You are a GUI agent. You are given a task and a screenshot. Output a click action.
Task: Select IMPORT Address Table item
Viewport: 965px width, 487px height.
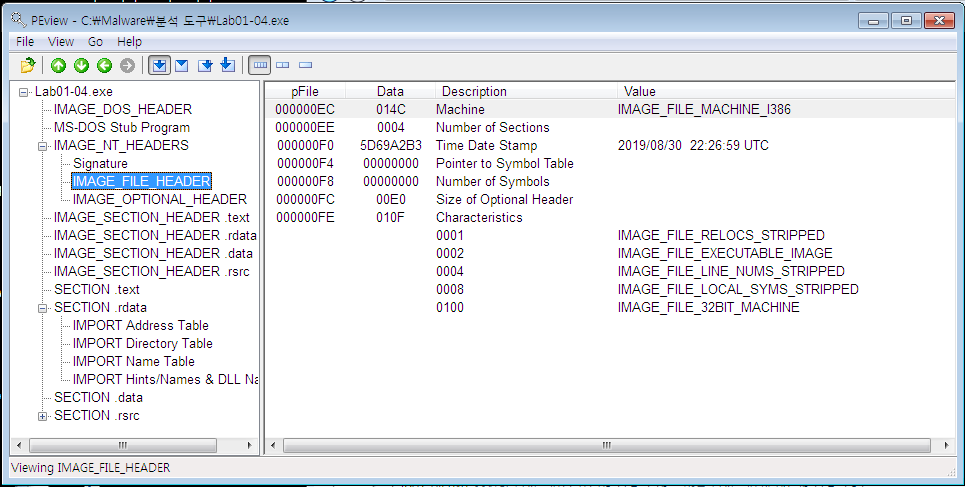tap(140, 325)
